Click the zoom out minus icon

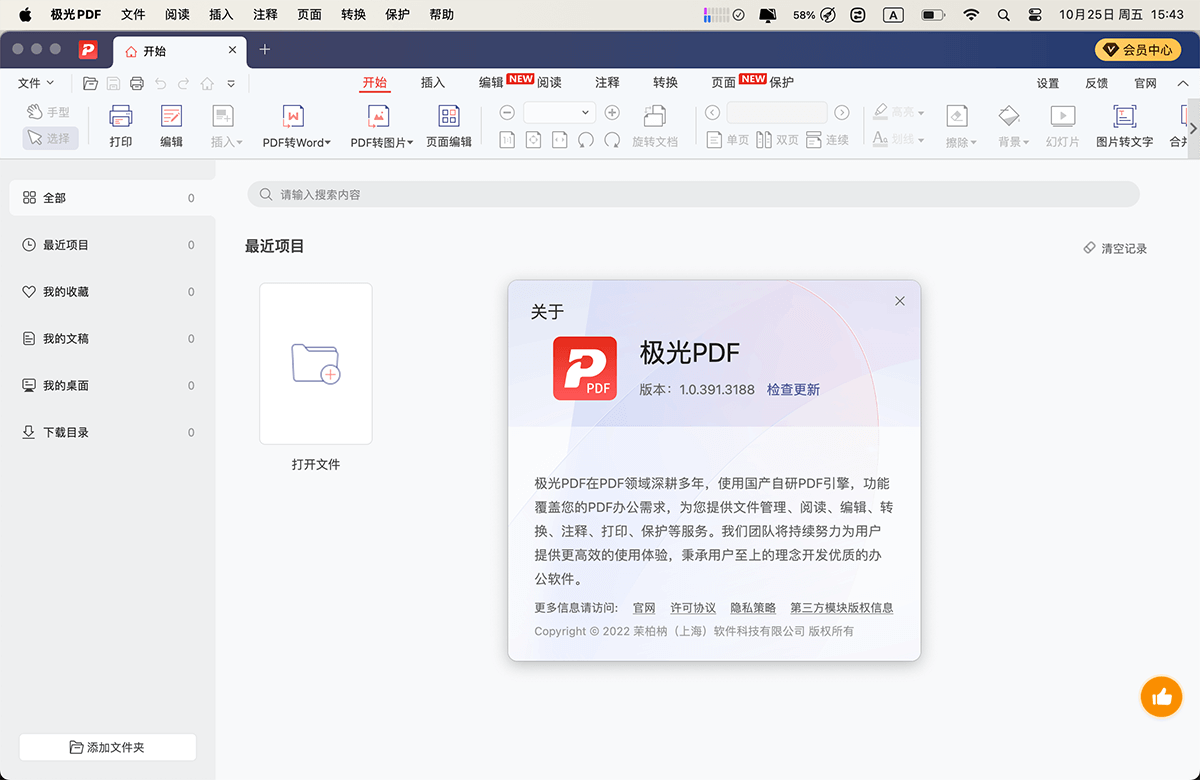(x=507, y=113)
